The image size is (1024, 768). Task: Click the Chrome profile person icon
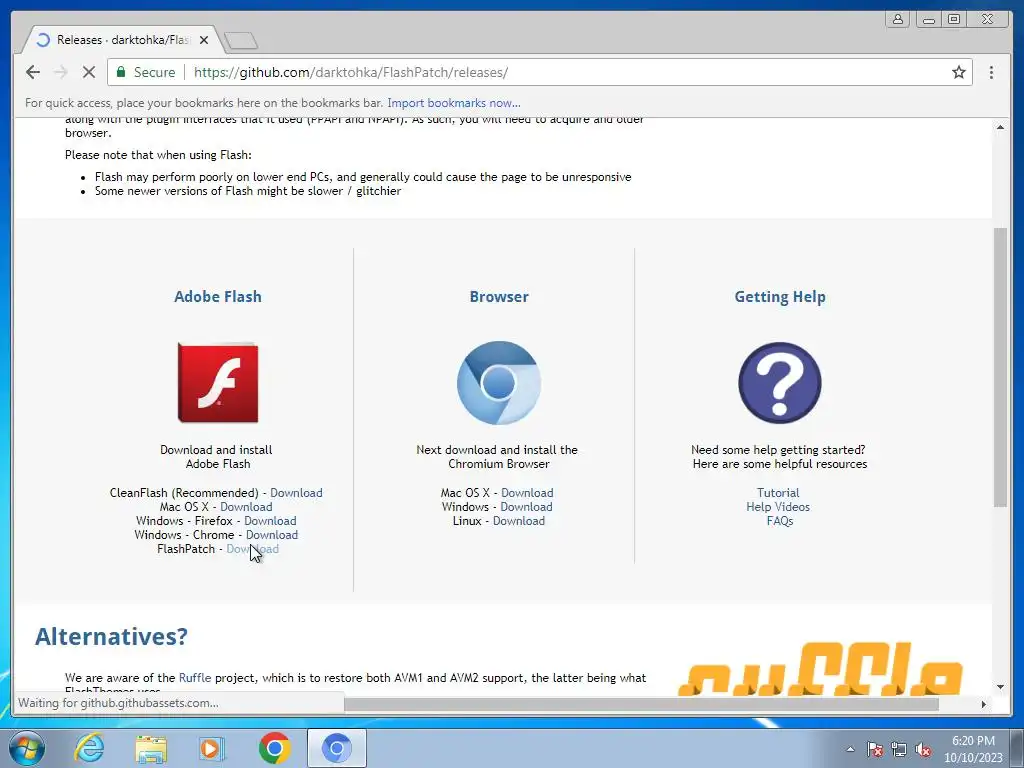click(x=898, y=19)
